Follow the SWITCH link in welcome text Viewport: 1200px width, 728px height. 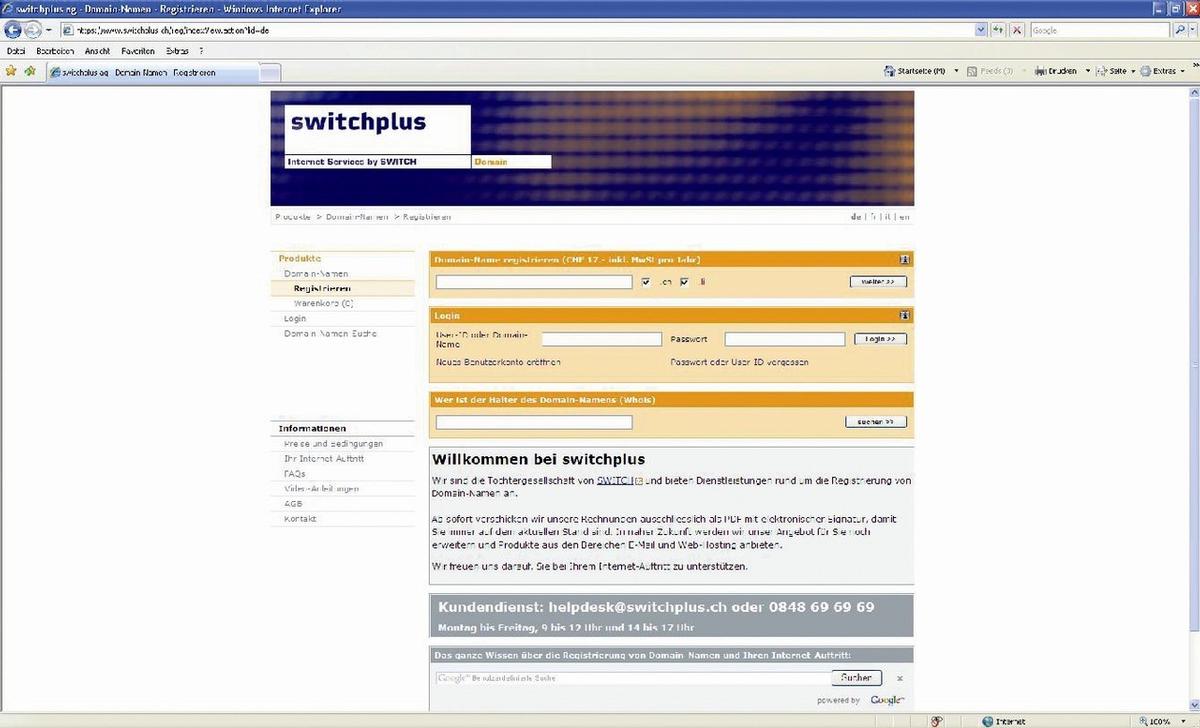tap(615, 481)
